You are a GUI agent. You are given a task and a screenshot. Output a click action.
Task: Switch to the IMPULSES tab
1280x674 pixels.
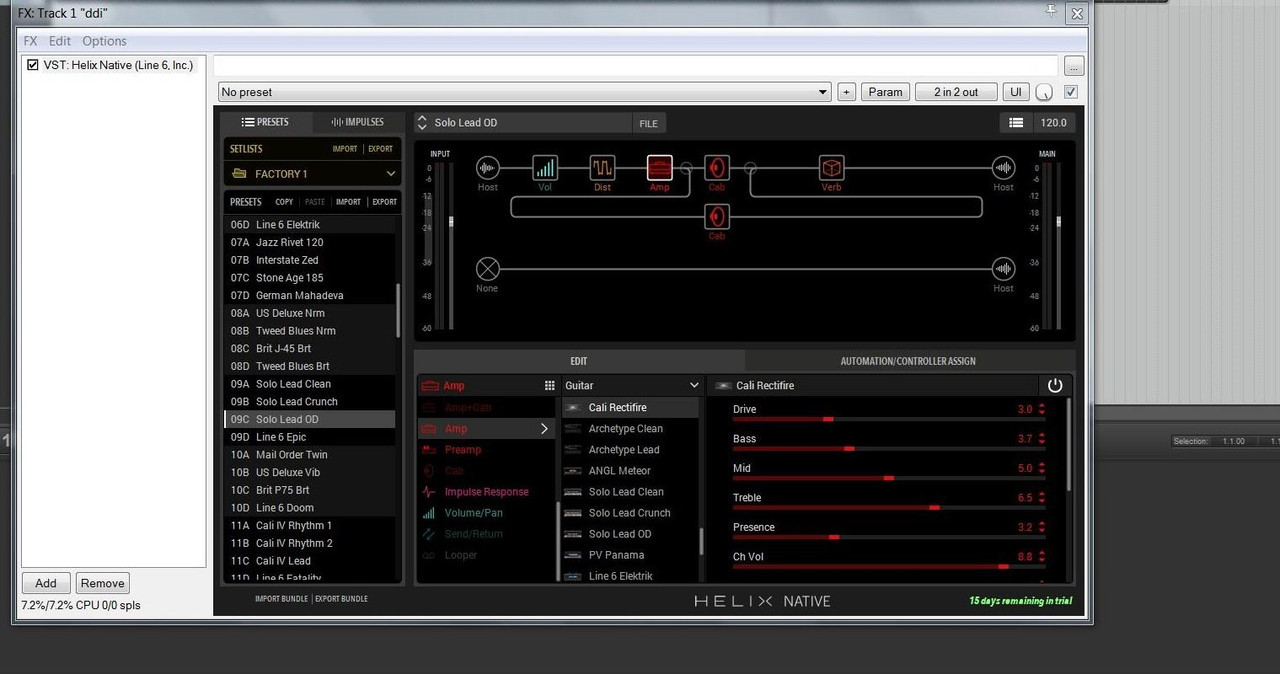click(x=358, y=122)
